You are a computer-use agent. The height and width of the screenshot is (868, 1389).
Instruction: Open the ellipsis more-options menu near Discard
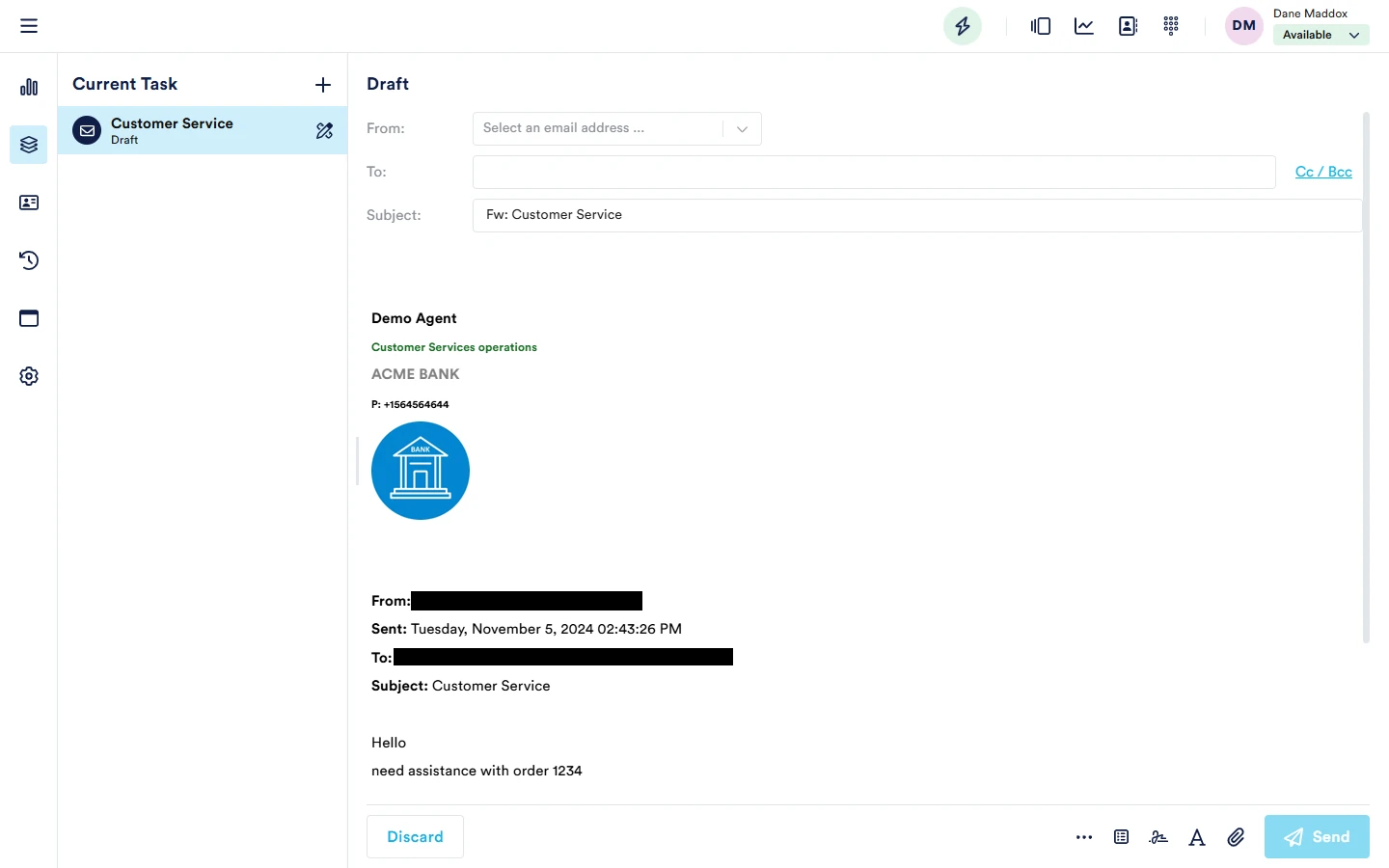coord(1084,837)
